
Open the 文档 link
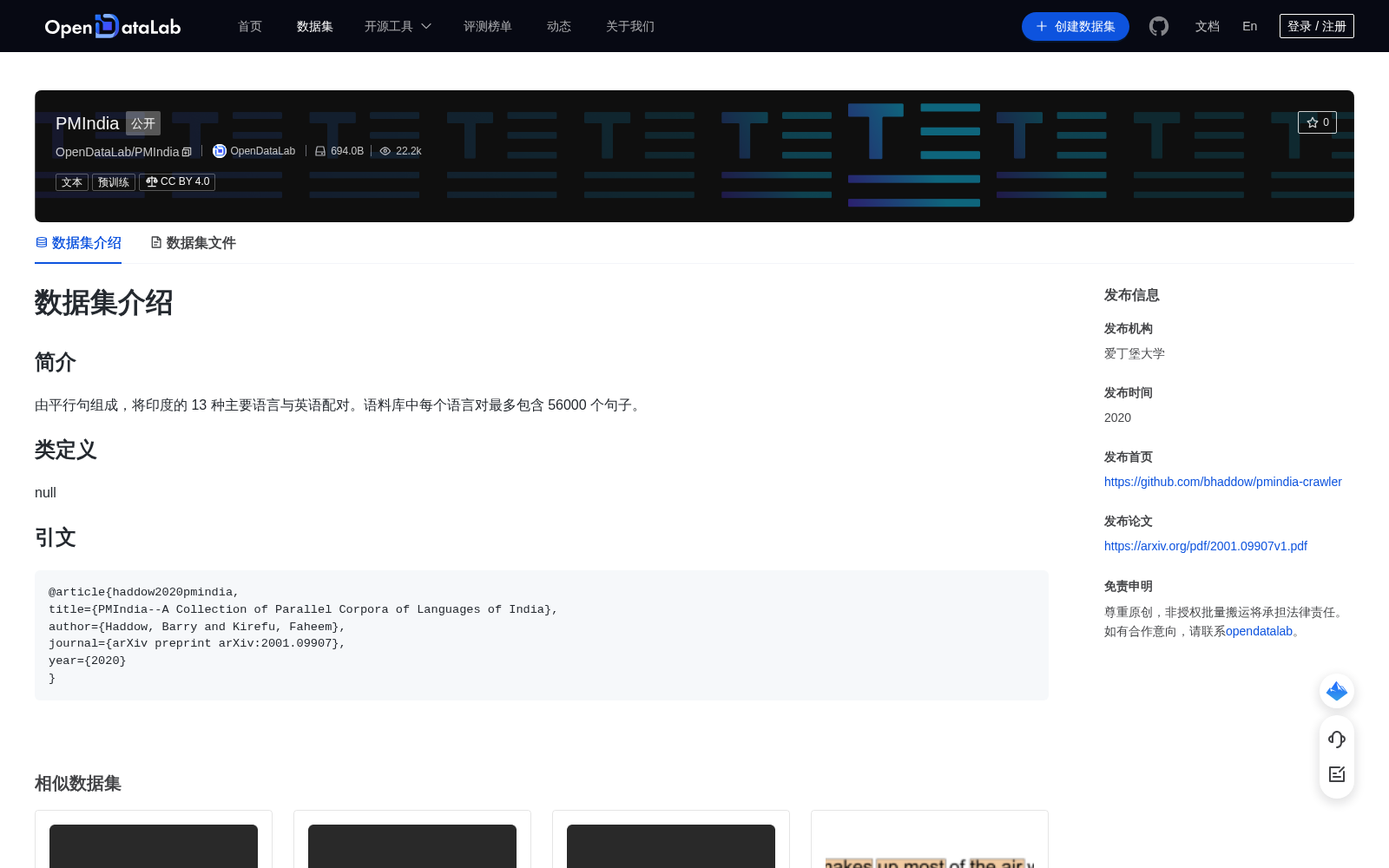(1208, 26)
